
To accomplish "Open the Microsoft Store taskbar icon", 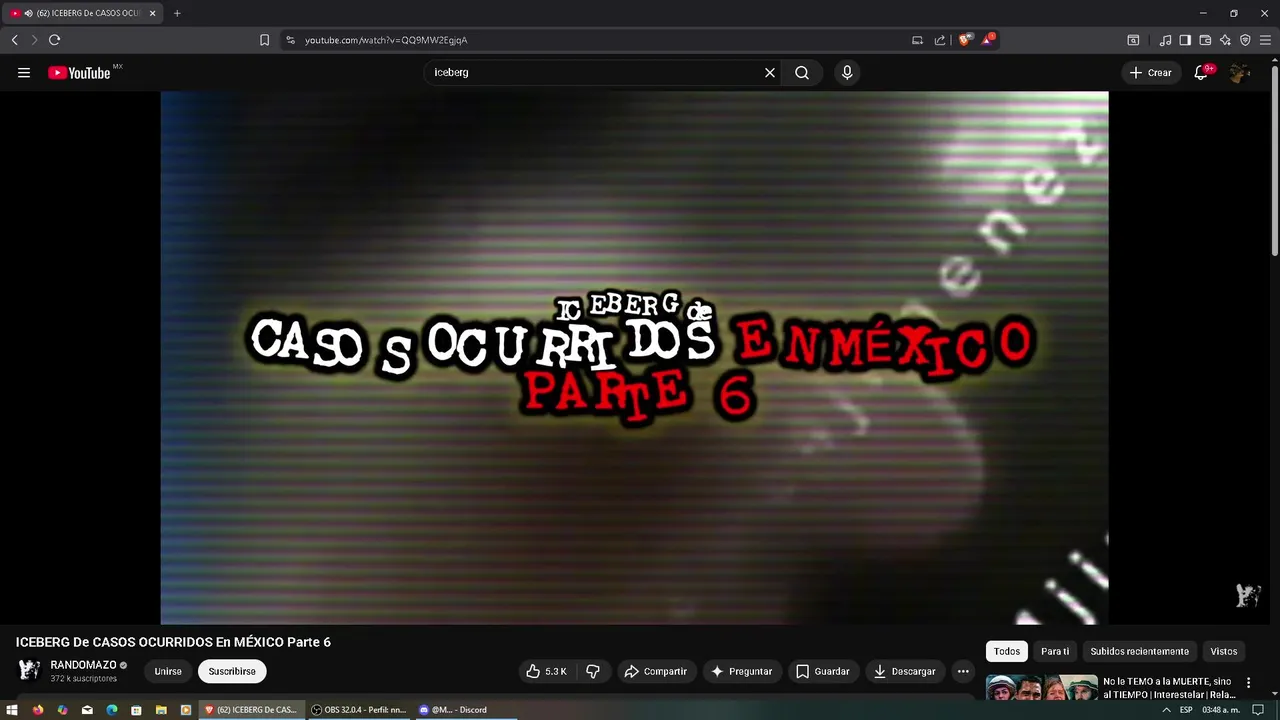I will [x=136, y=710].
